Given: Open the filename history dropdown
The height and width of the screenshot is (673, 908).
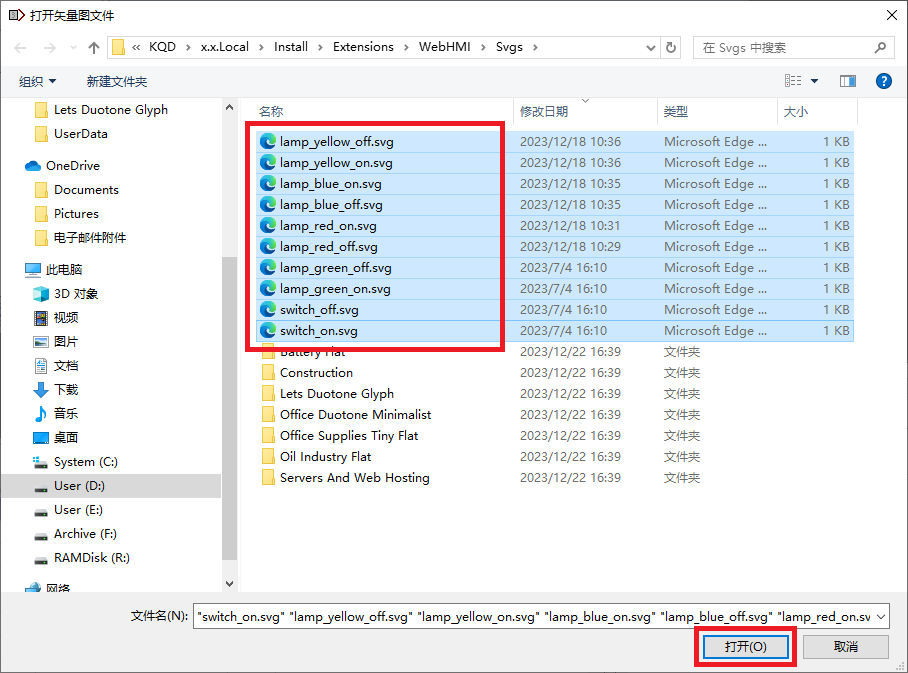Looking at the screenshot, I should click(881, 617).
